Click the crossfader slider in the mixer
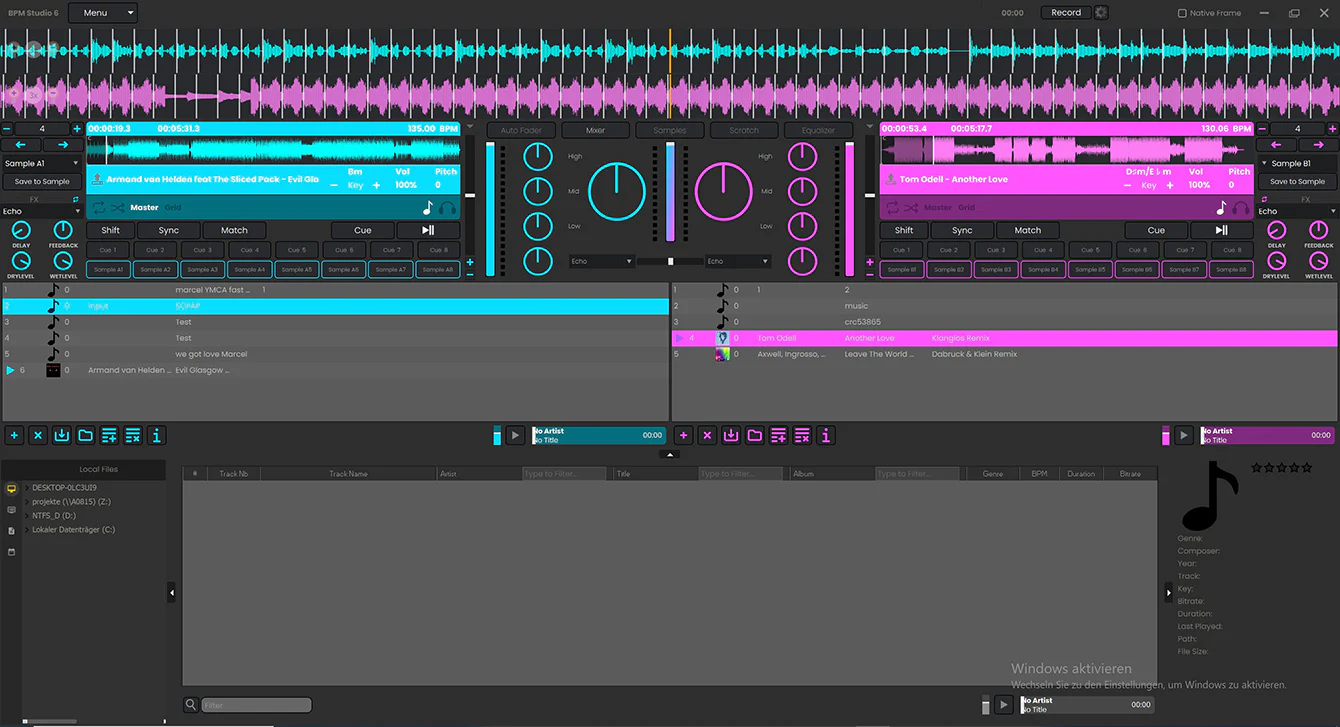 670,263
